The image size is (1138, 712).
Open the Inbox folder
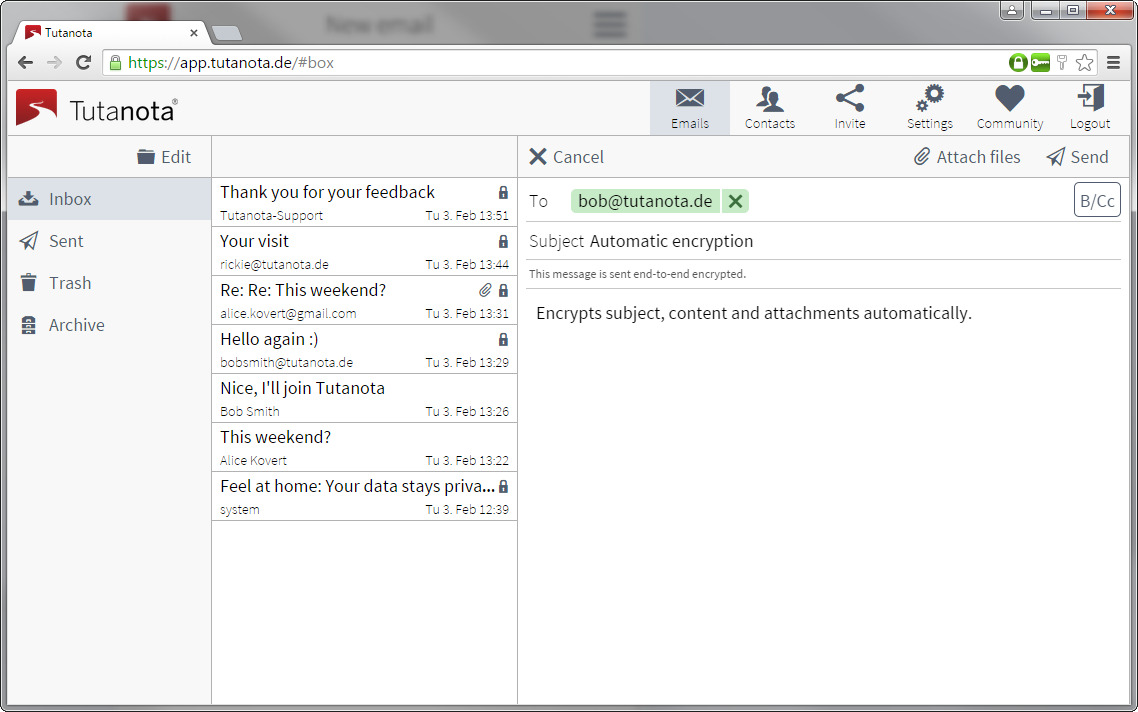click(x=110, y=199)
